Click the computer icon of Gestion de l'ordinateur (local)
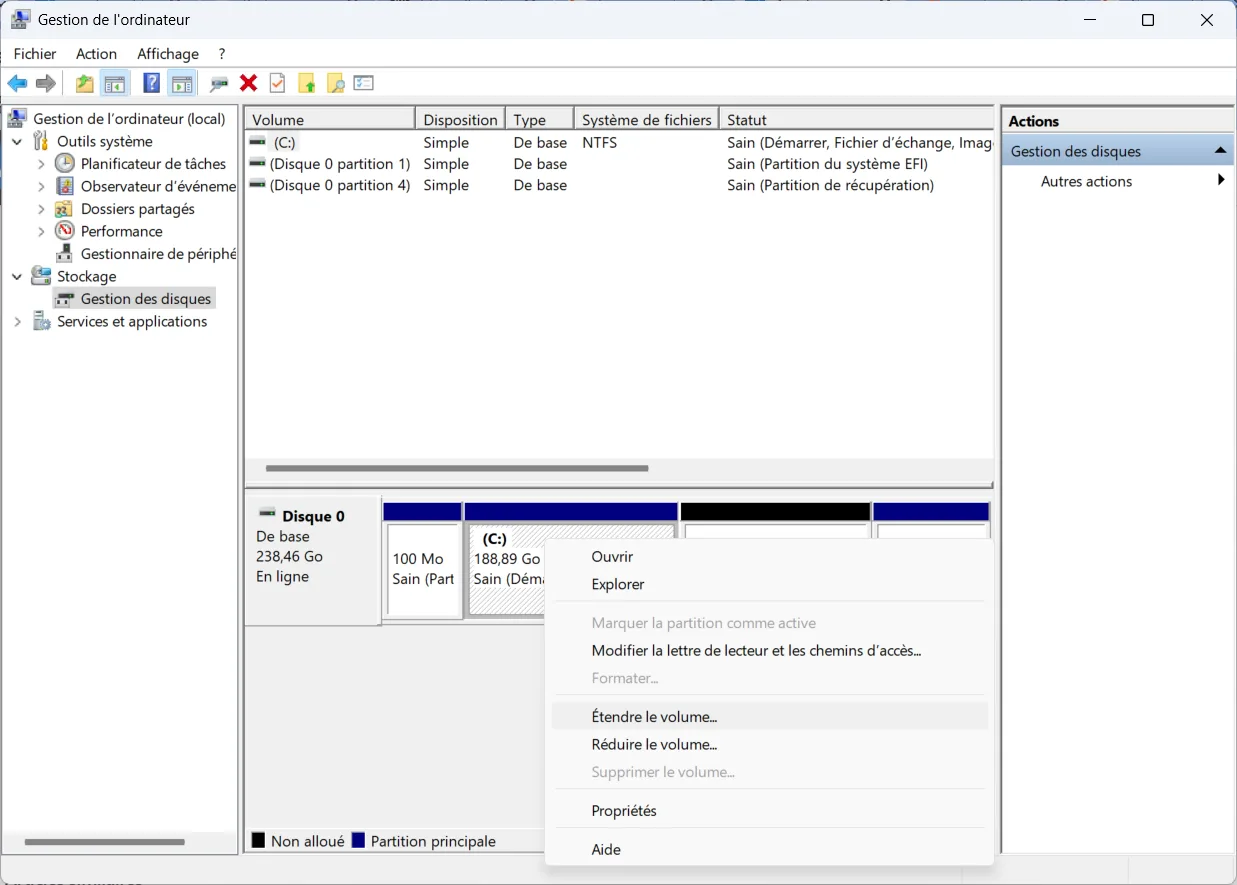The height and width of the screenshot is (885, 1237). click(17, 118)
